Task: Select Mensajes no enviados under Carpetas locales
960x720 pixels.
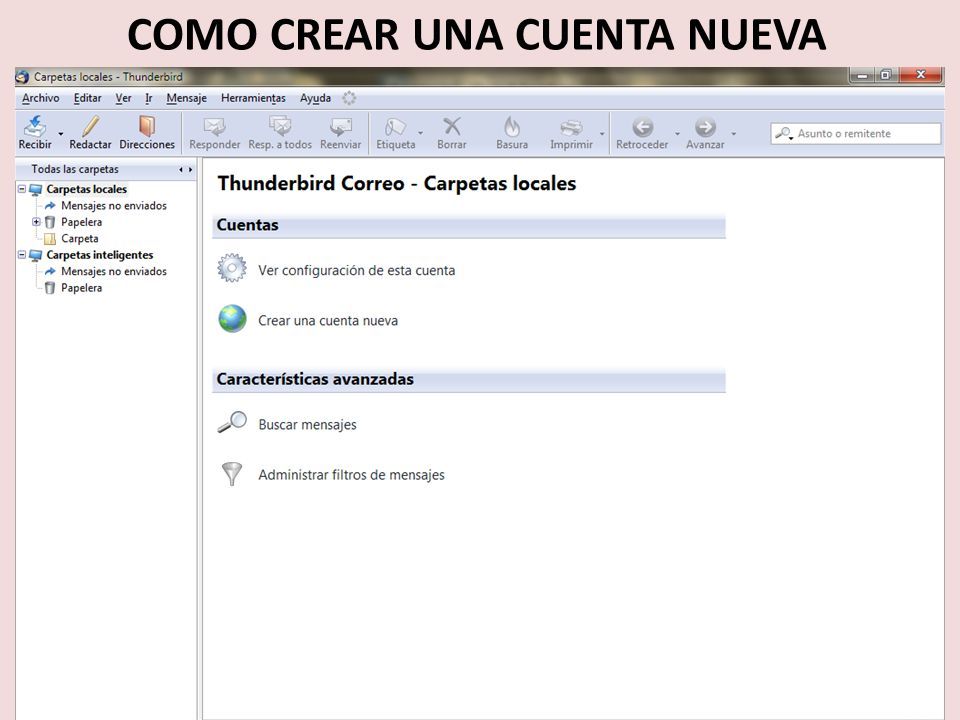Action: (114, 206)
